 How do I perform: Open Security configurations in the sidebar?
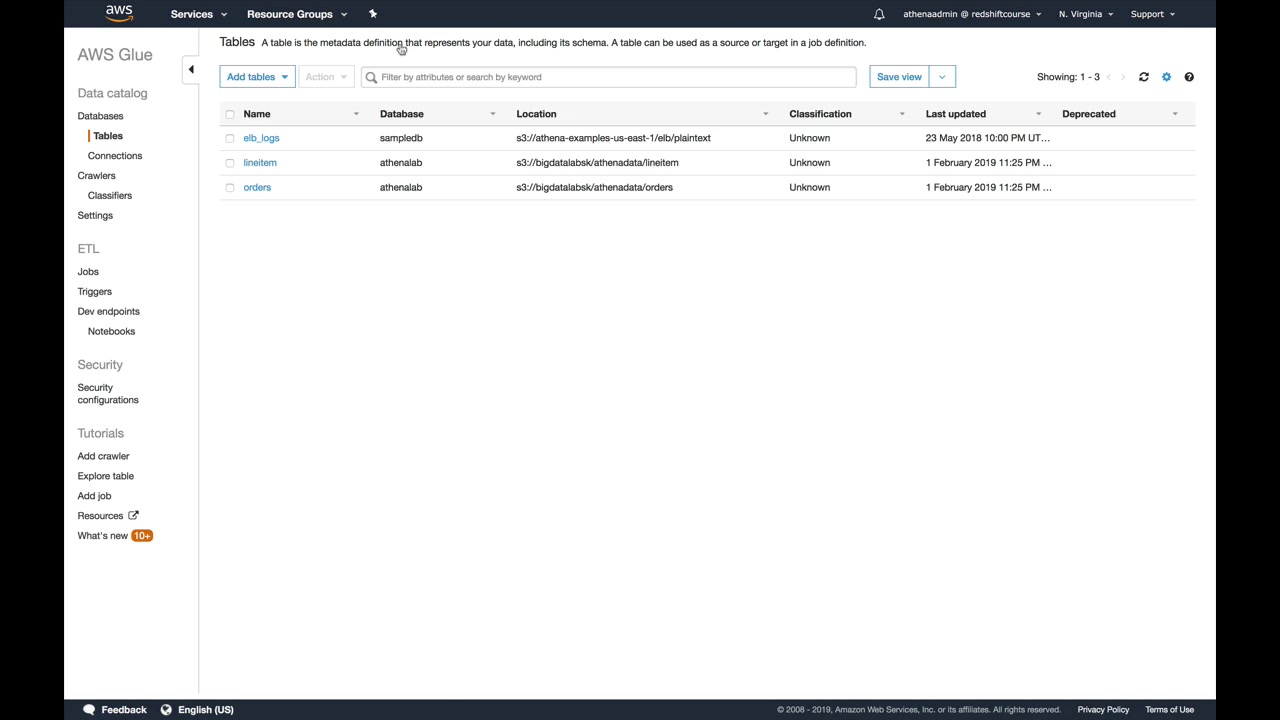(x=108, y=394)
